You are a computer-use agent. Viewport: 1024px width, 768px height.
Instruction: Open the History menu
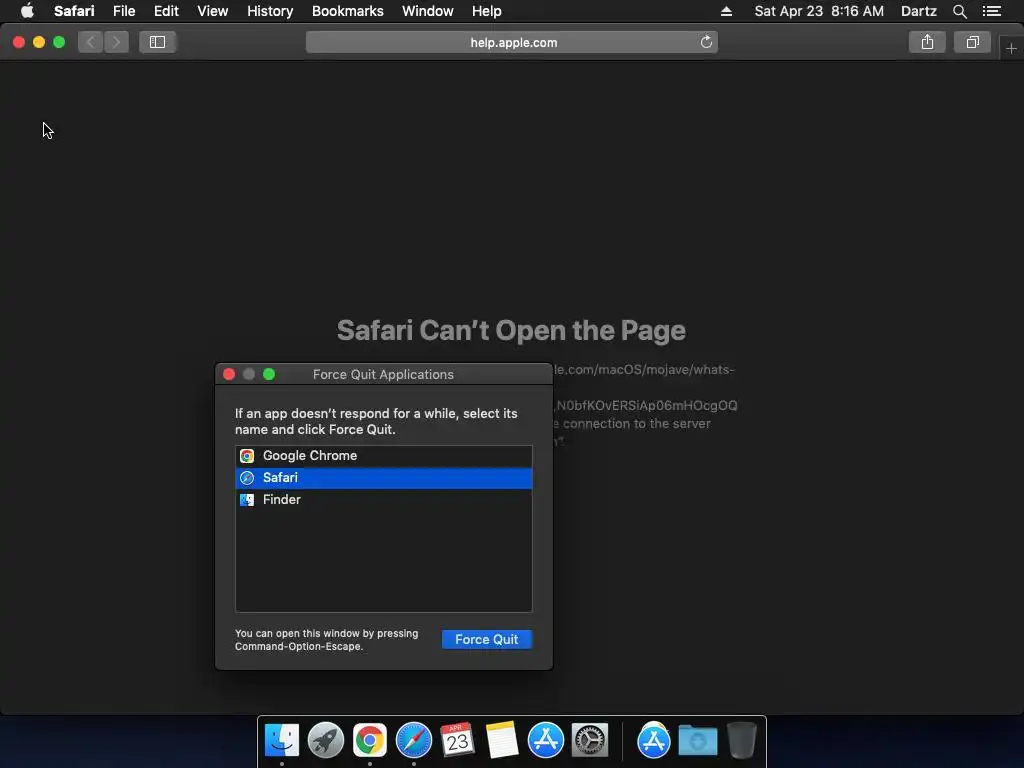(x=270, y=11)
